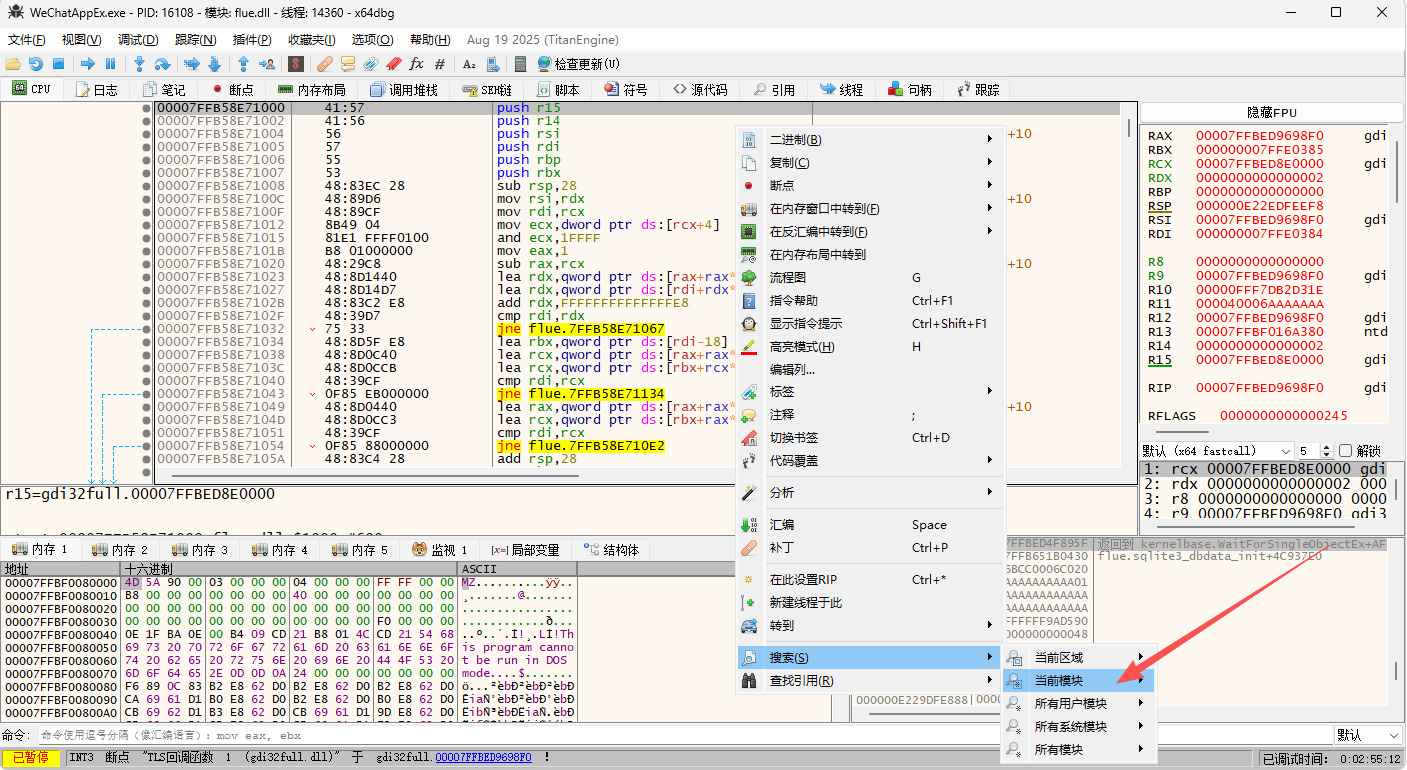Click the Stop debugging square icon

click(x=59, y=64)
